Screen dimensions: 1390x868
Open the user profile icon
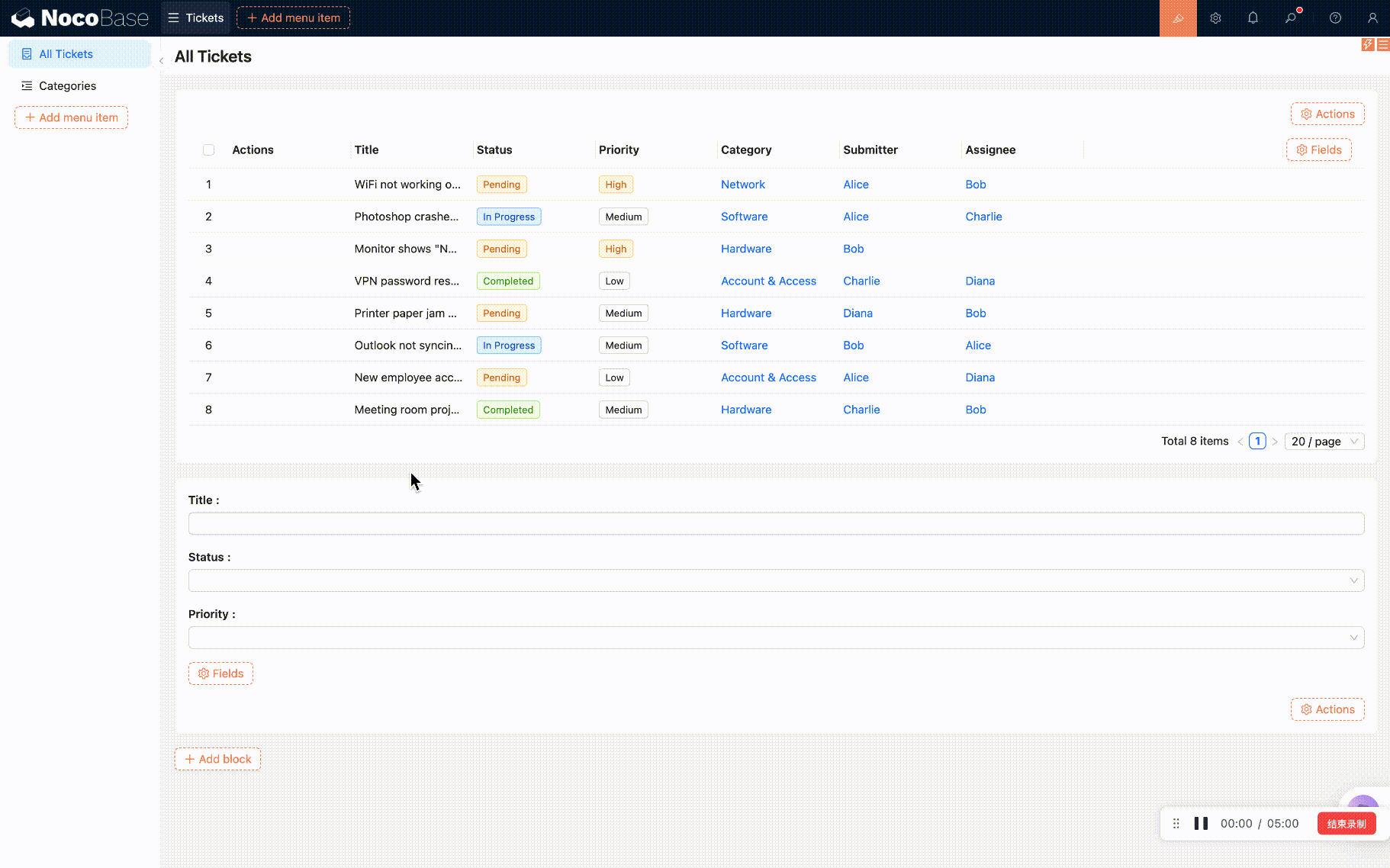[x=1372, y=18]
